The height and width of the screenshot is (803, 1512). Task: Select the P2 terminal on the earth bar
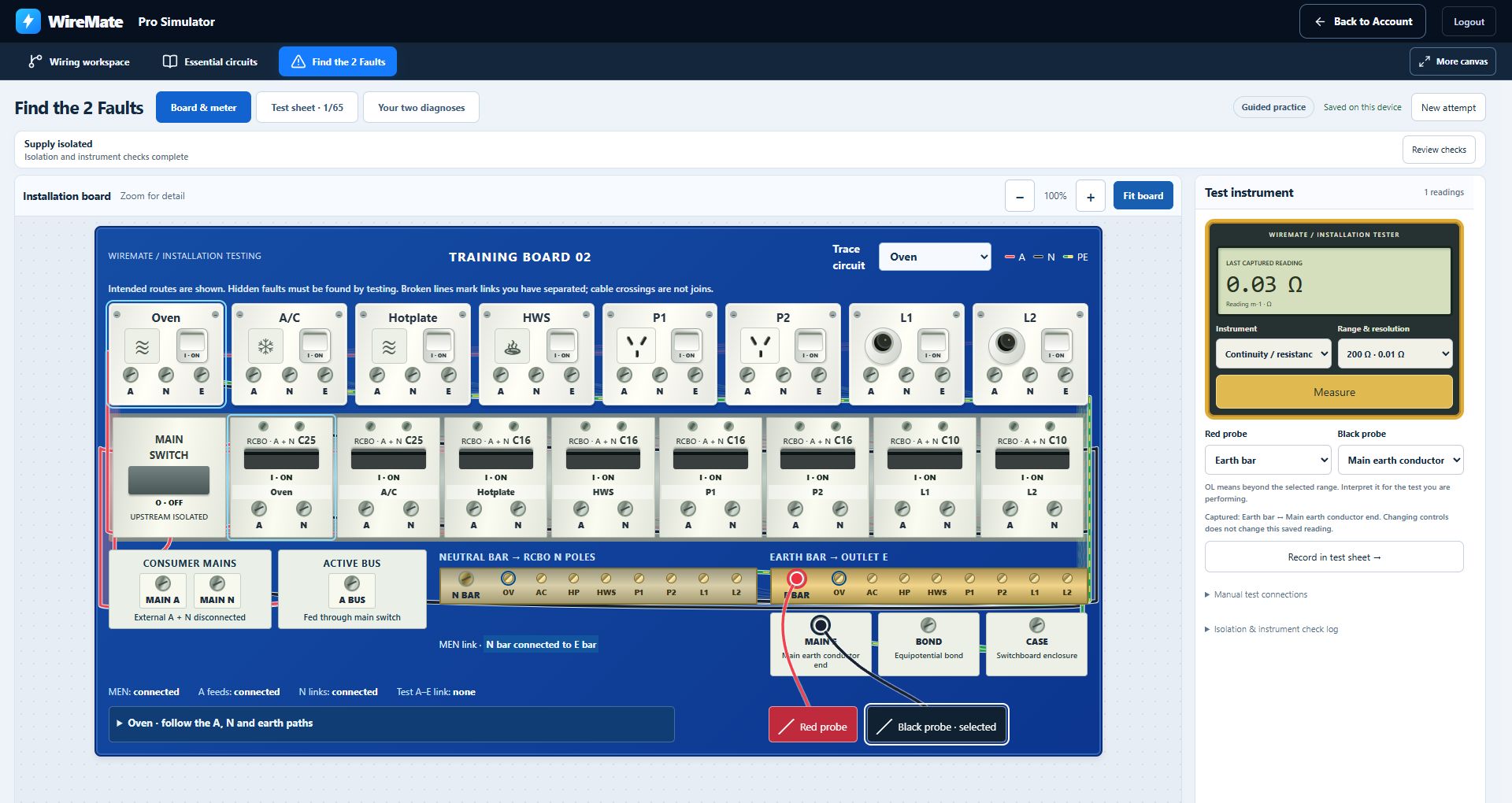(1002, 579)
